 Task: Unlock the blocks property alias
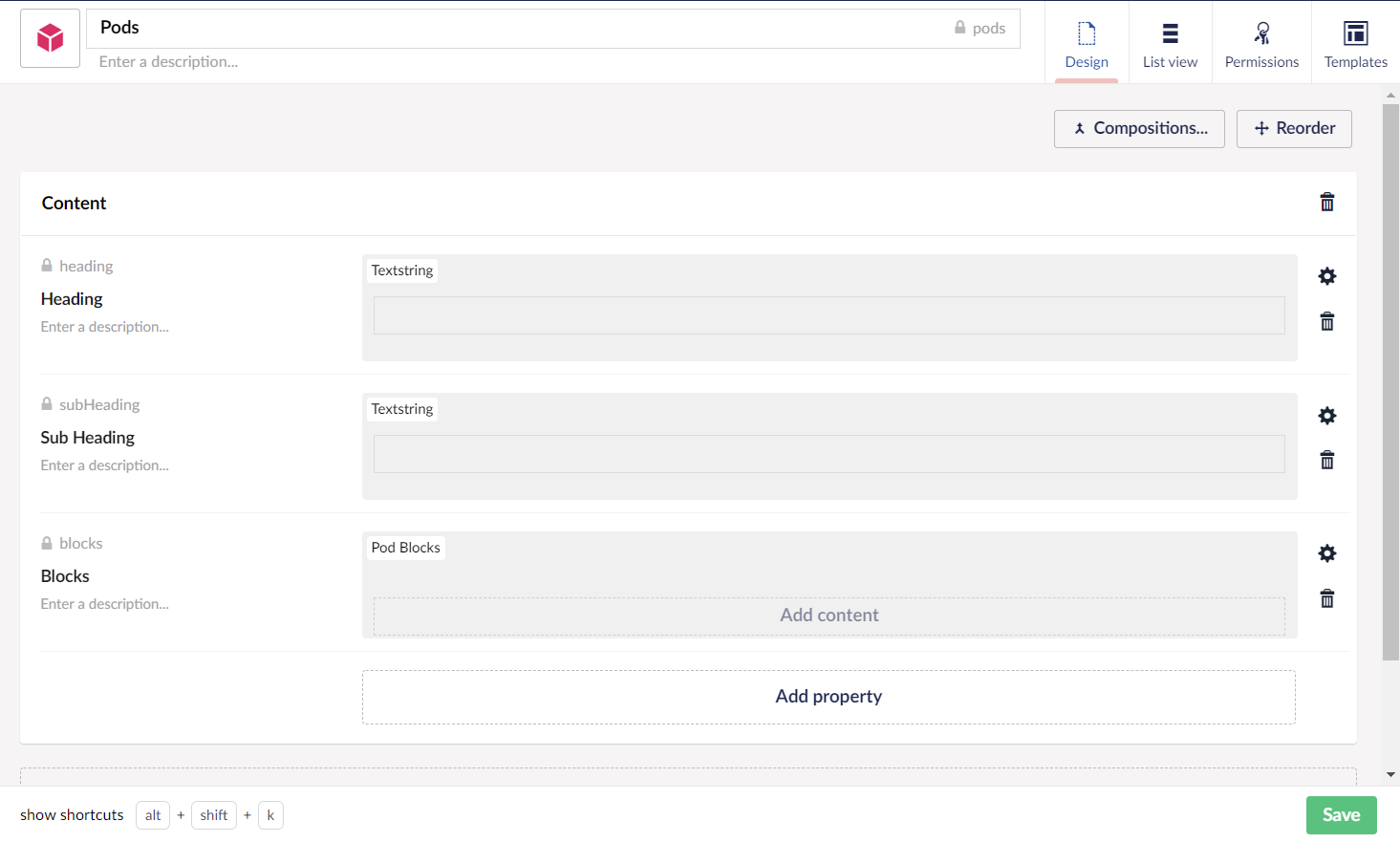47,543
